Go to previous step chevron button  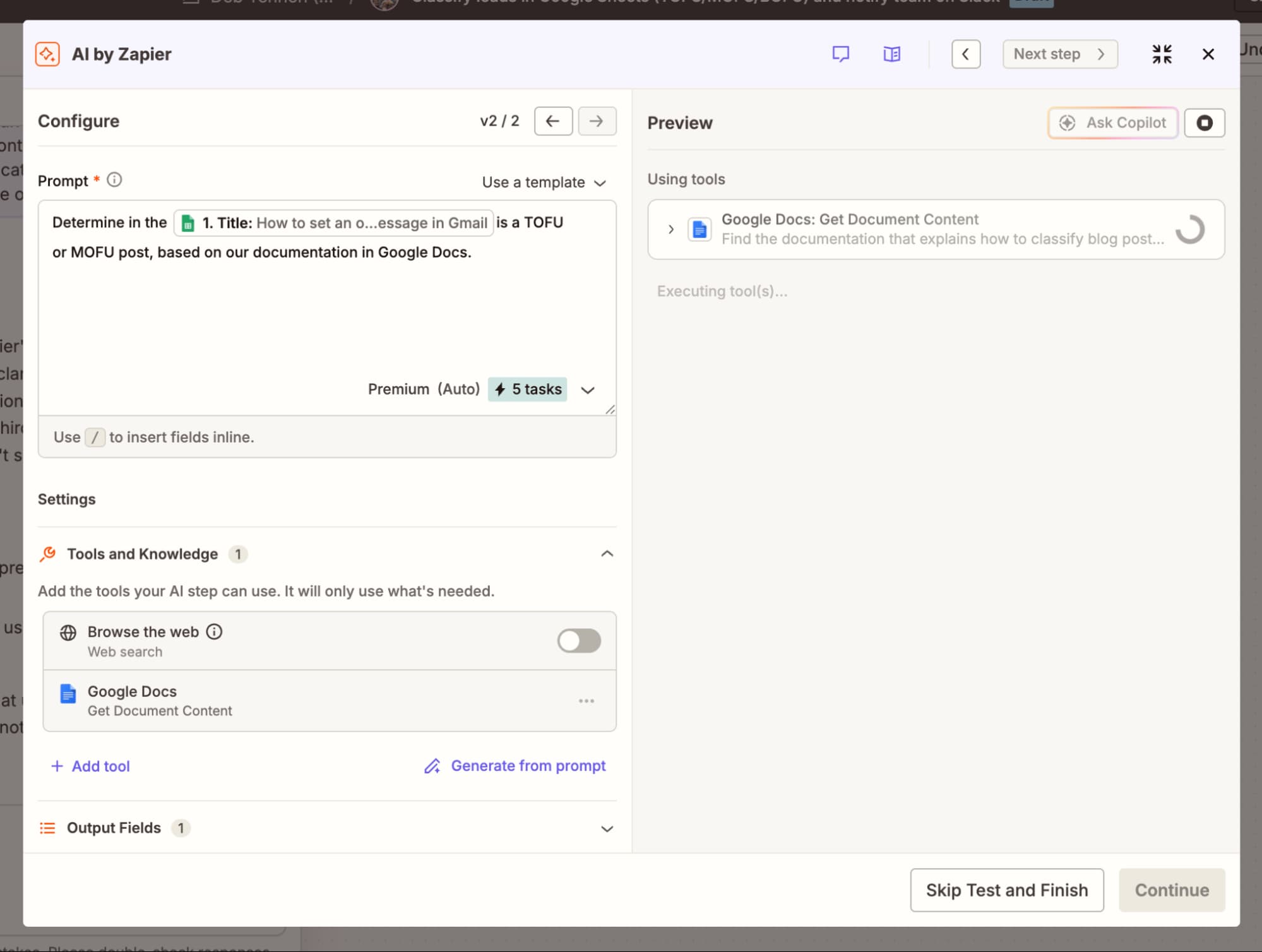965,54
